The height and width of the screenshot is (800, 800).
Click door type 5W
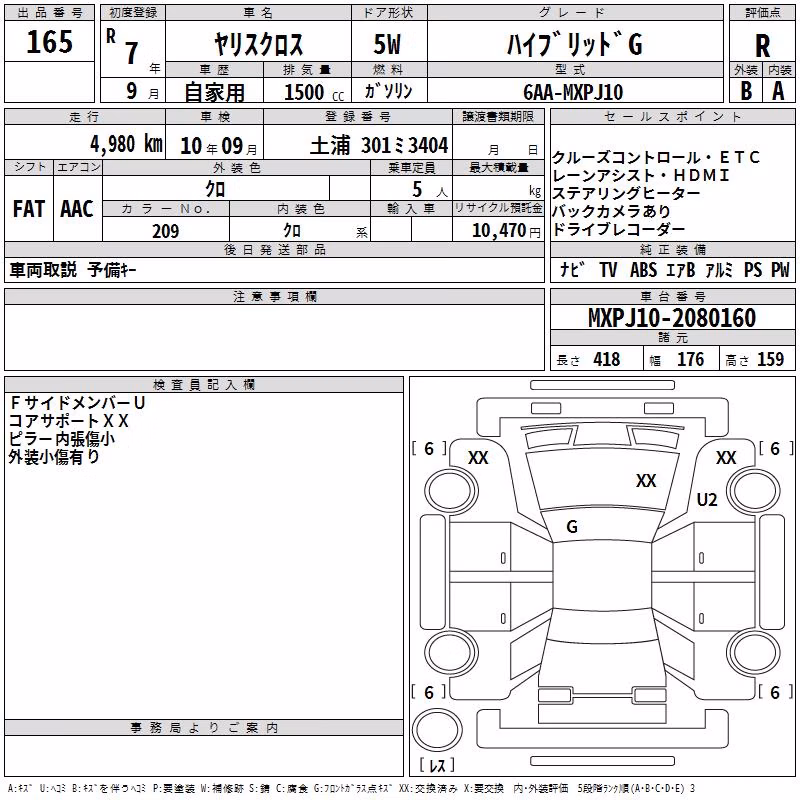[x=387, y=44]
